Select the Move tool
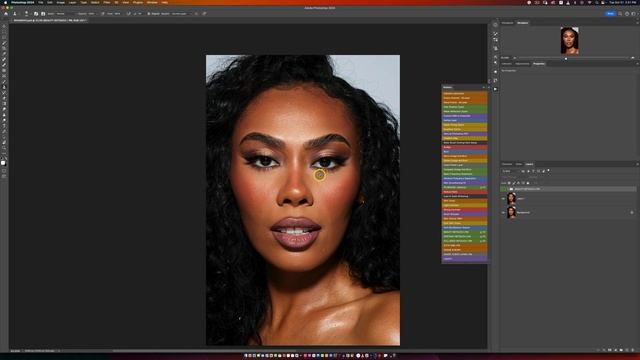640x360 pixels. [x=4, y=26]
